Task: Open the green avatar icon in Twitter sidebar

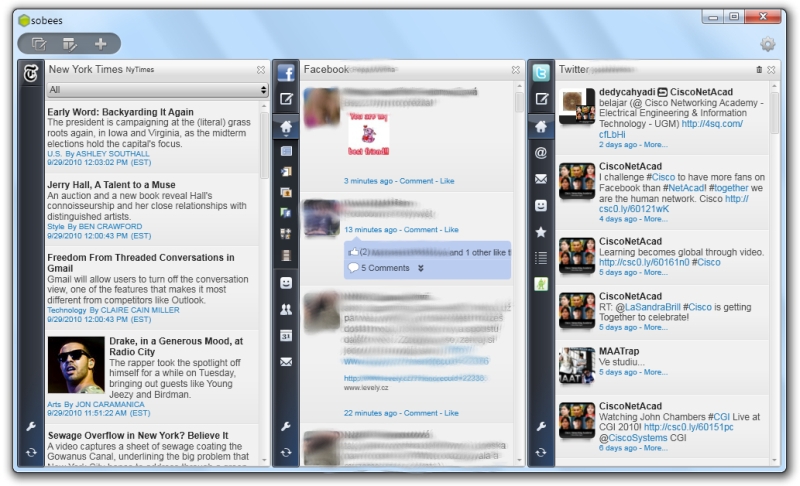Action: click(x=541, y=284)
